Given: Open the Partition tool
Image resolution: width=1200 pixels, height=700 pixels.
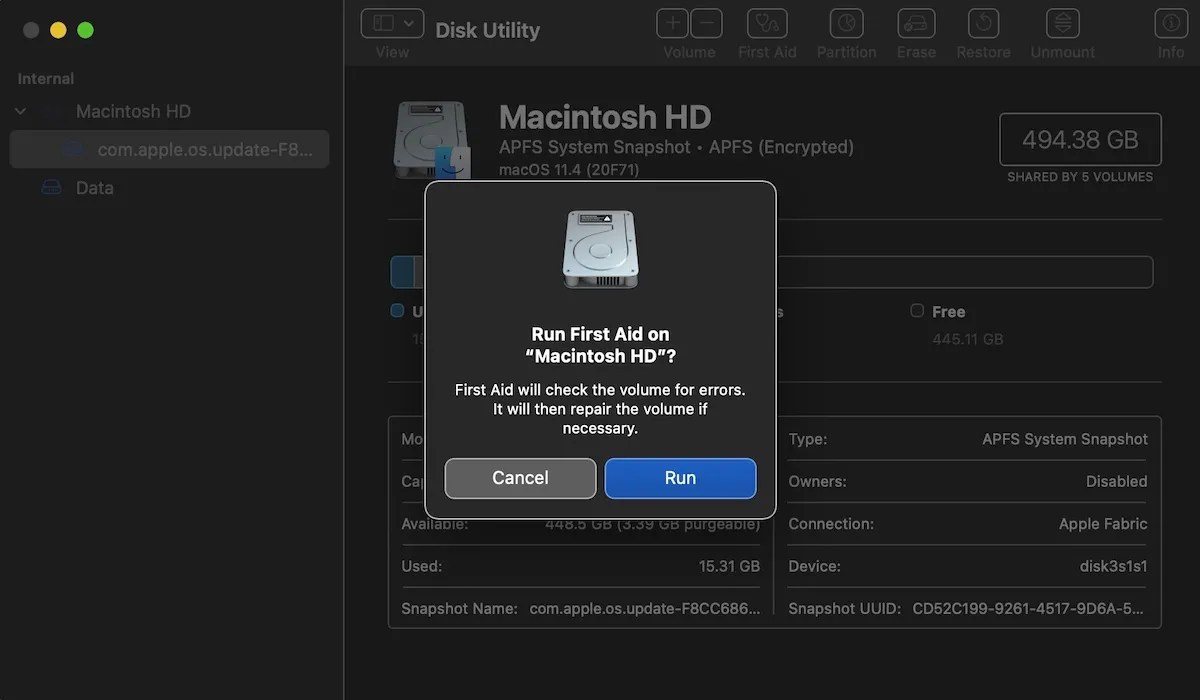Looking at the screenshot, I should point(846,23).
